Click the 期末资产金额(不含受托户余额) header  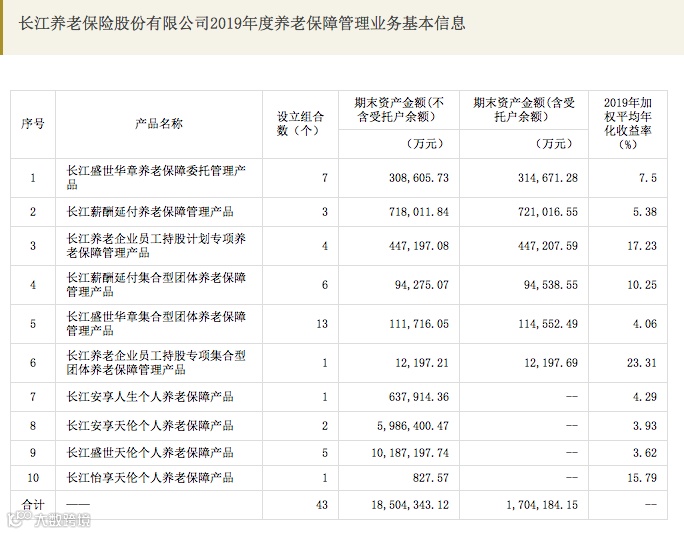click(x=399, y=110)
